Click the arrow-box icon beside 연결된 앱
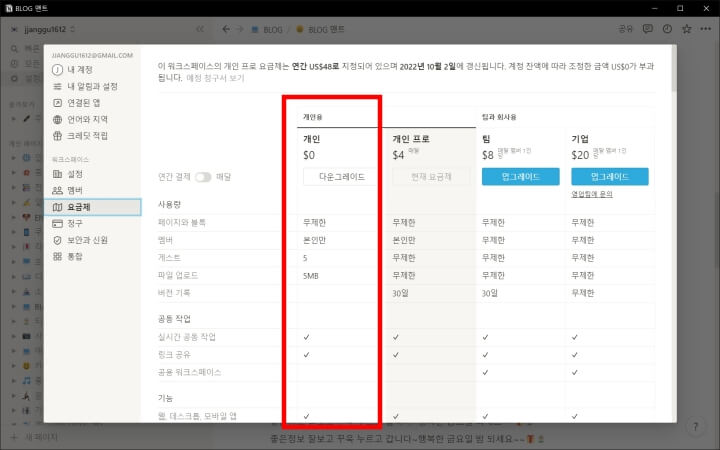 [x=57, y=103]
